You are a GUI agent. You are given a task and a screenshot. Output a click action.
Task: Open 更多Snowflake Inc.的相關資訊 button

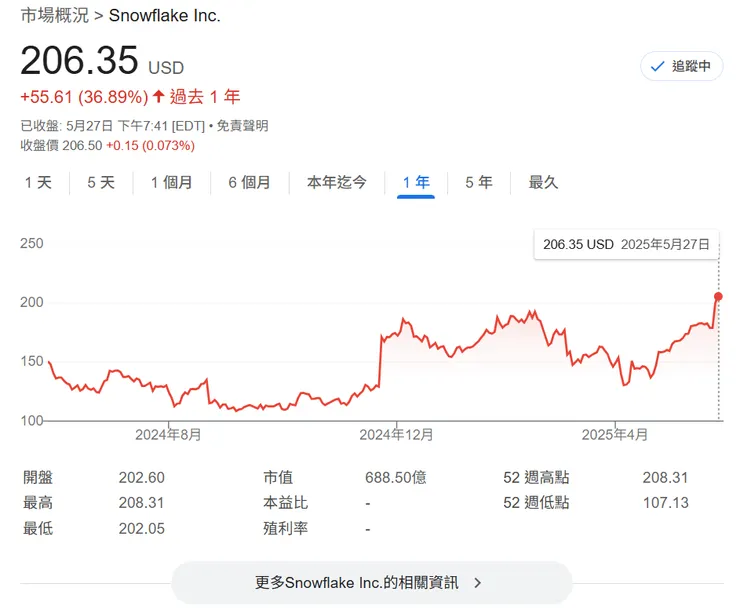371,583
